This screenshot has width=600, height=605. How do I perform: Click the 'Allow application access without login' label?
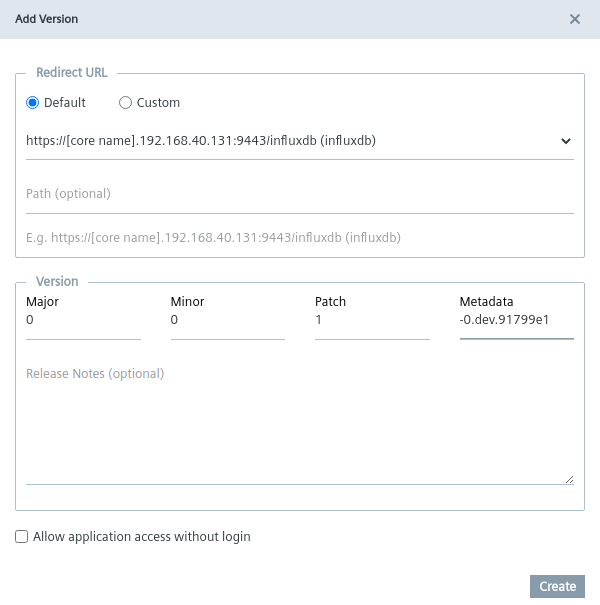141,537
